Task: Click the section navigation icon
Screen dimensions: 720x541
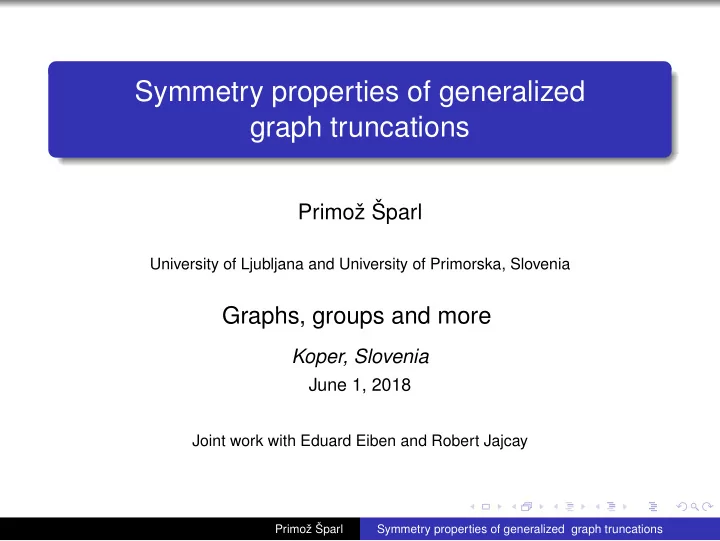Action: [611, 507]
